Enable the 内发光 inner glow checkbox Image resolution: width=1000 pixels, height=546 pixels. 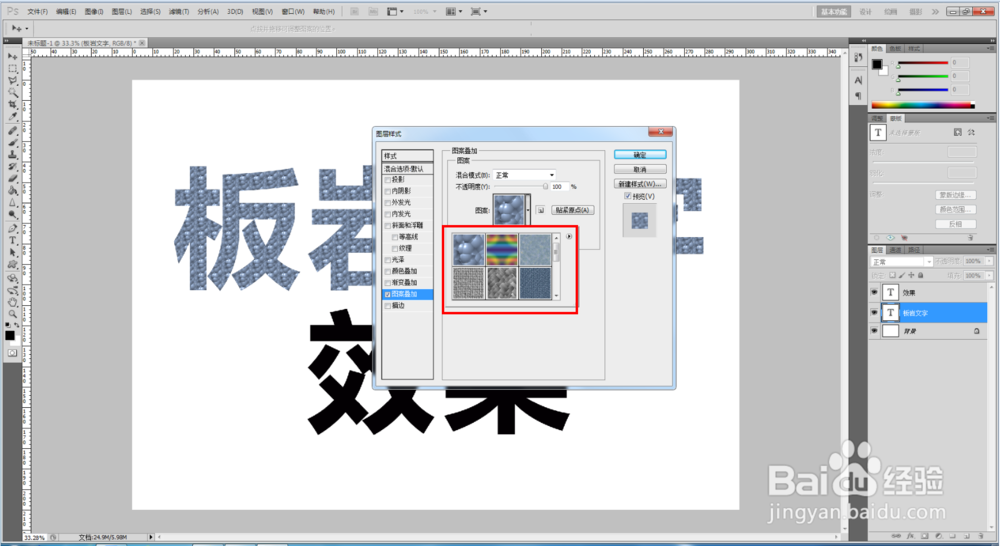[x=388, y=214]
